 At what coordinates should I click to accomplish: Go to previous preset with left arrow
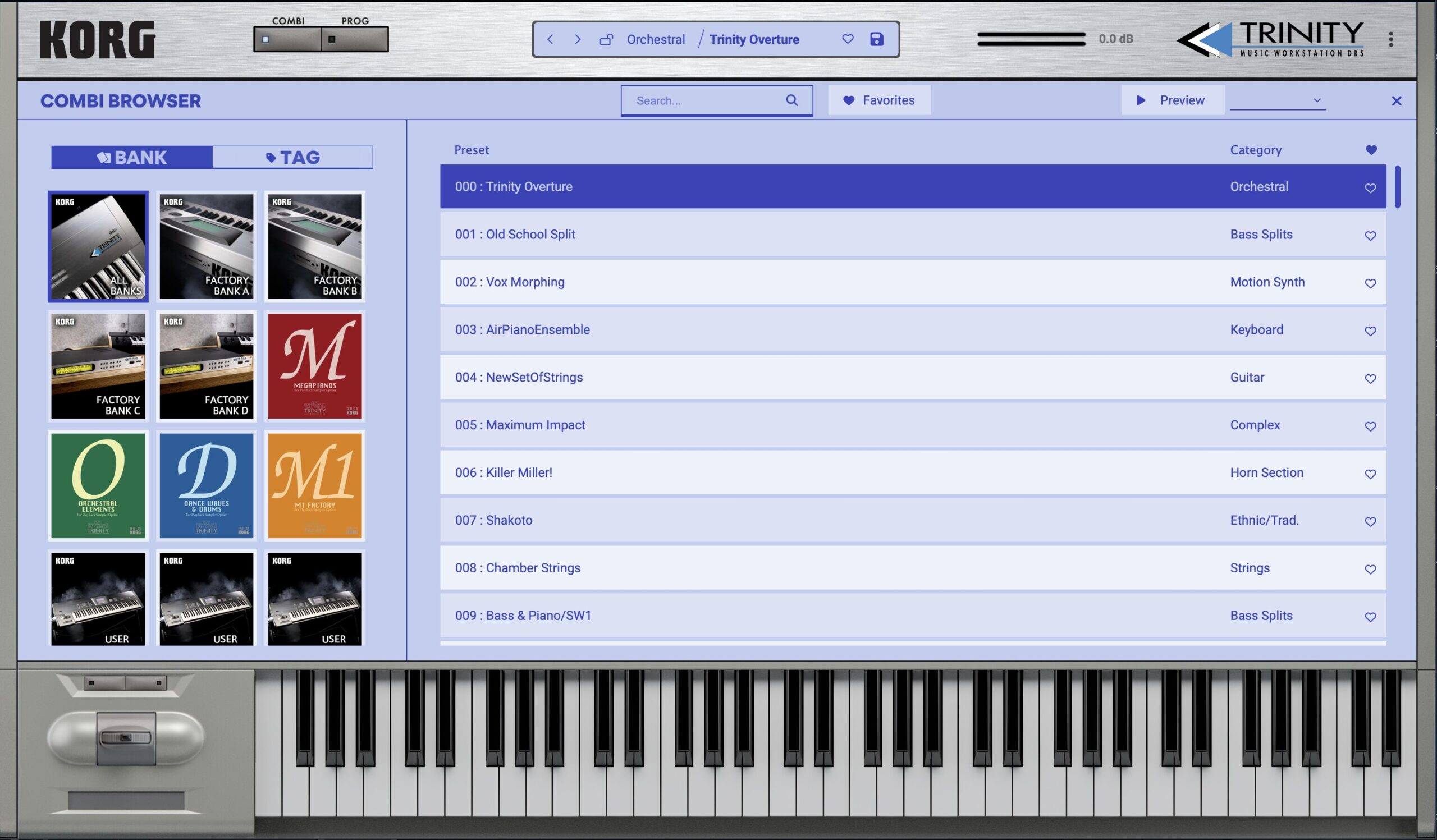coord(550,39)
